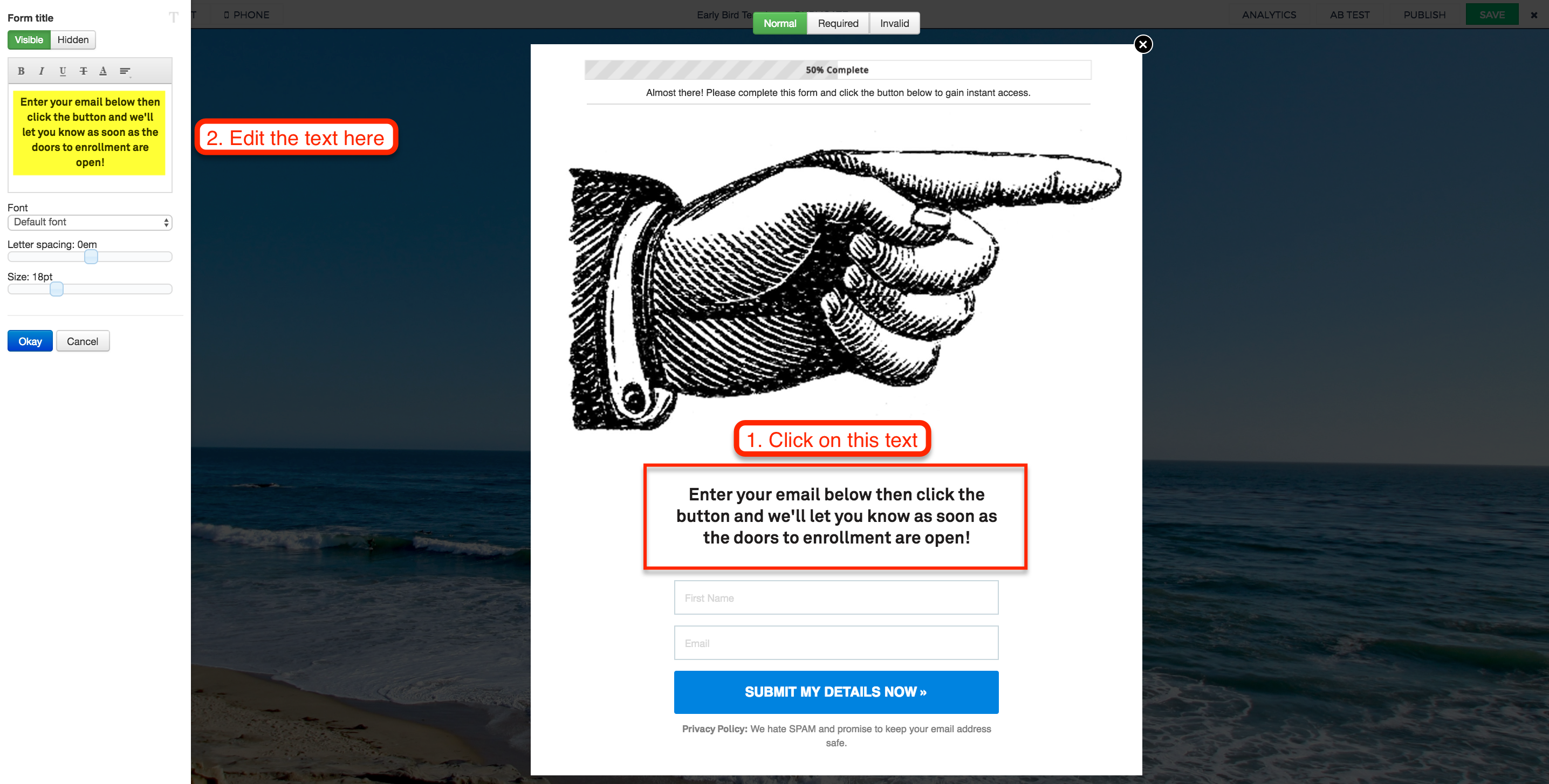Image resolution: width=1549 pixels, height=784 pixels.
Task: Open the Default font dropdown
Action: point(90,223)
